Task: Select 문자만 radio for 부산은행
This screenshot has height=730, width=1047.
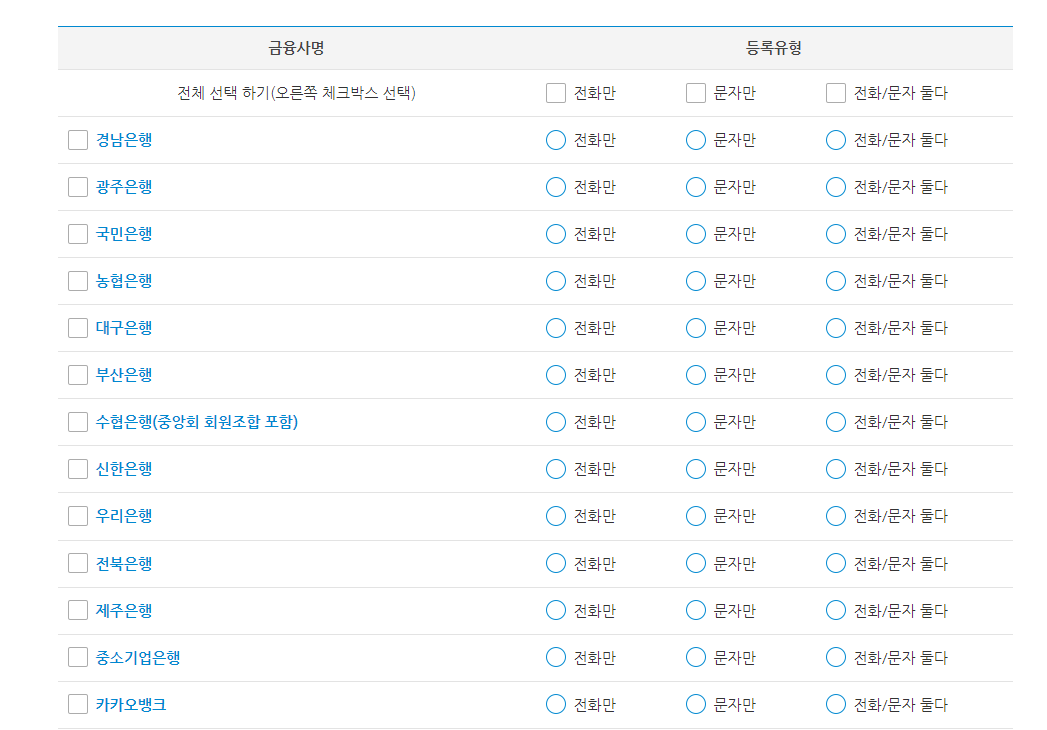Action: 696,375
